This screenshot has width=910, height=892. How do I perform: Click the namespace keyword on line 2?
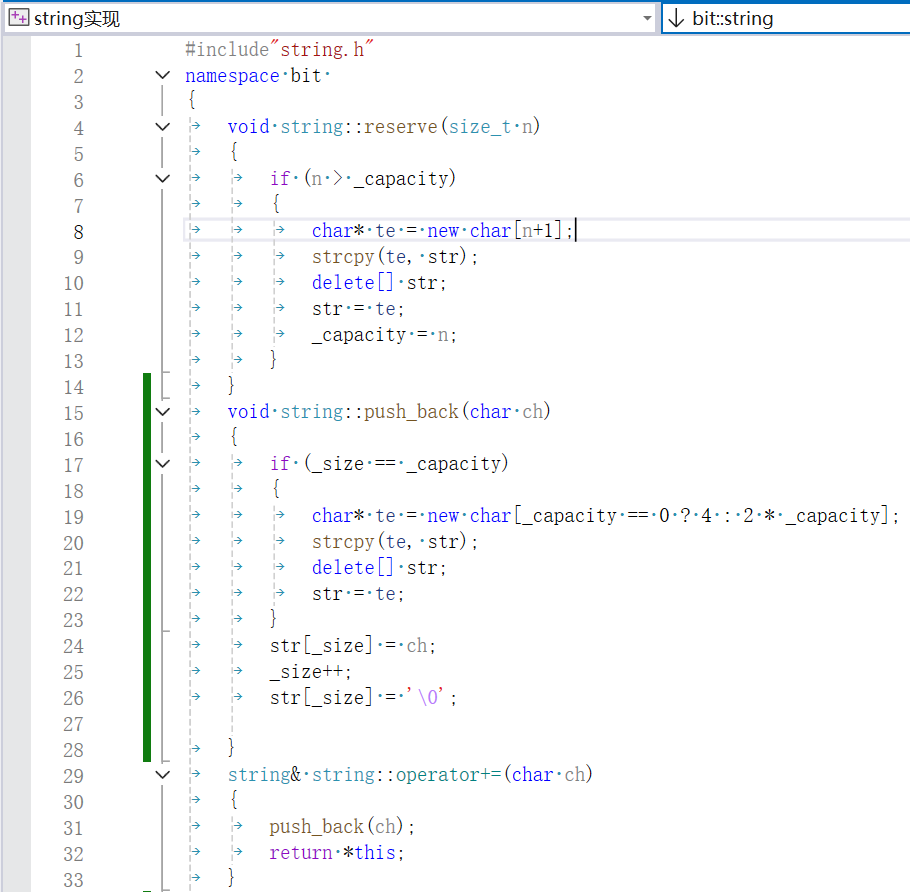pyautogui.click(x=232, y=76)
